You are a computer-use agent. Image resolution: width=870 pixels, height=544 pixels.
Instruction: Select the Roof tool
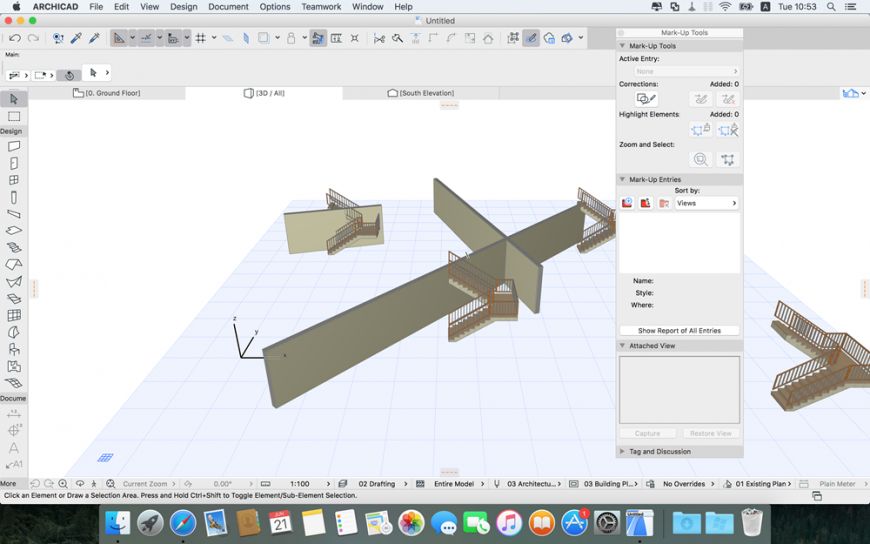pyautogui.click(x=14, y=265)
